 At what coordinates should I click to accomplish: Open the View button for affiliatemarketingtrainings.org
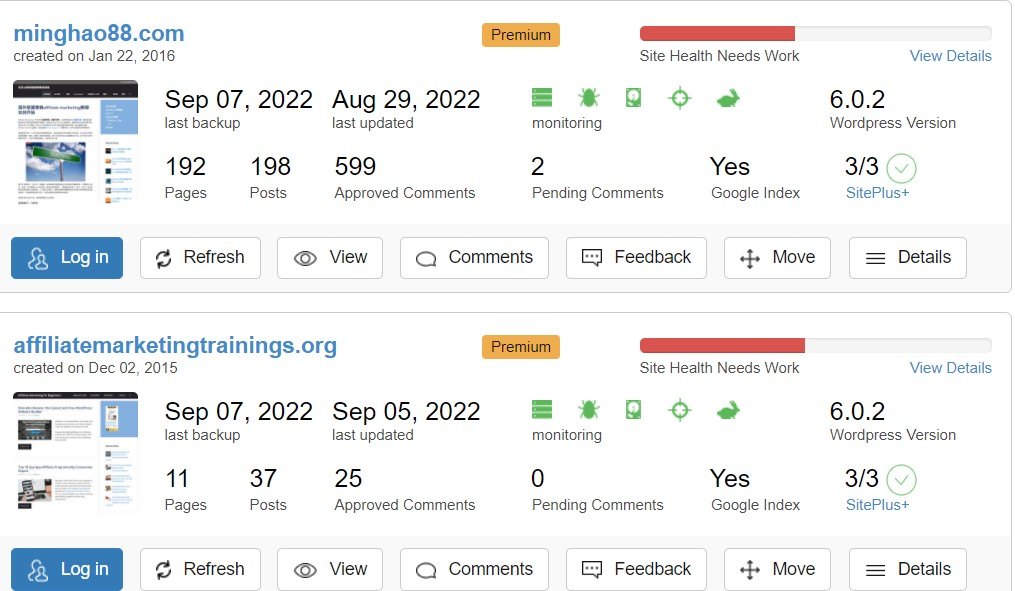pos(329,570)
